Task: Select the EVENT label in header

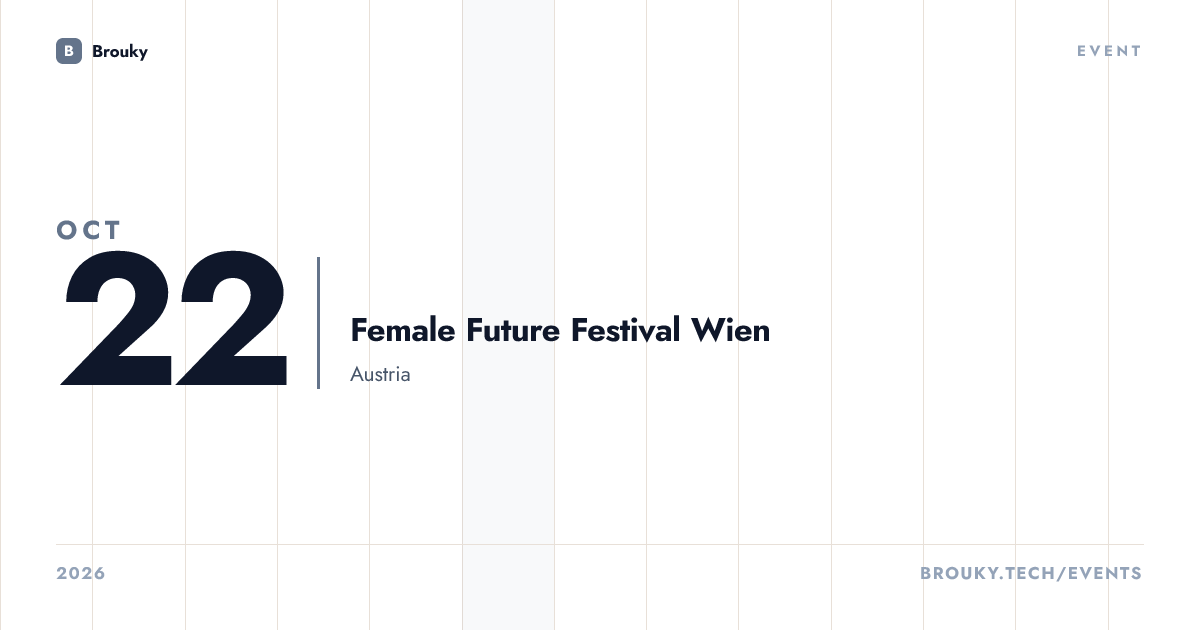Action: (1109, 51)
